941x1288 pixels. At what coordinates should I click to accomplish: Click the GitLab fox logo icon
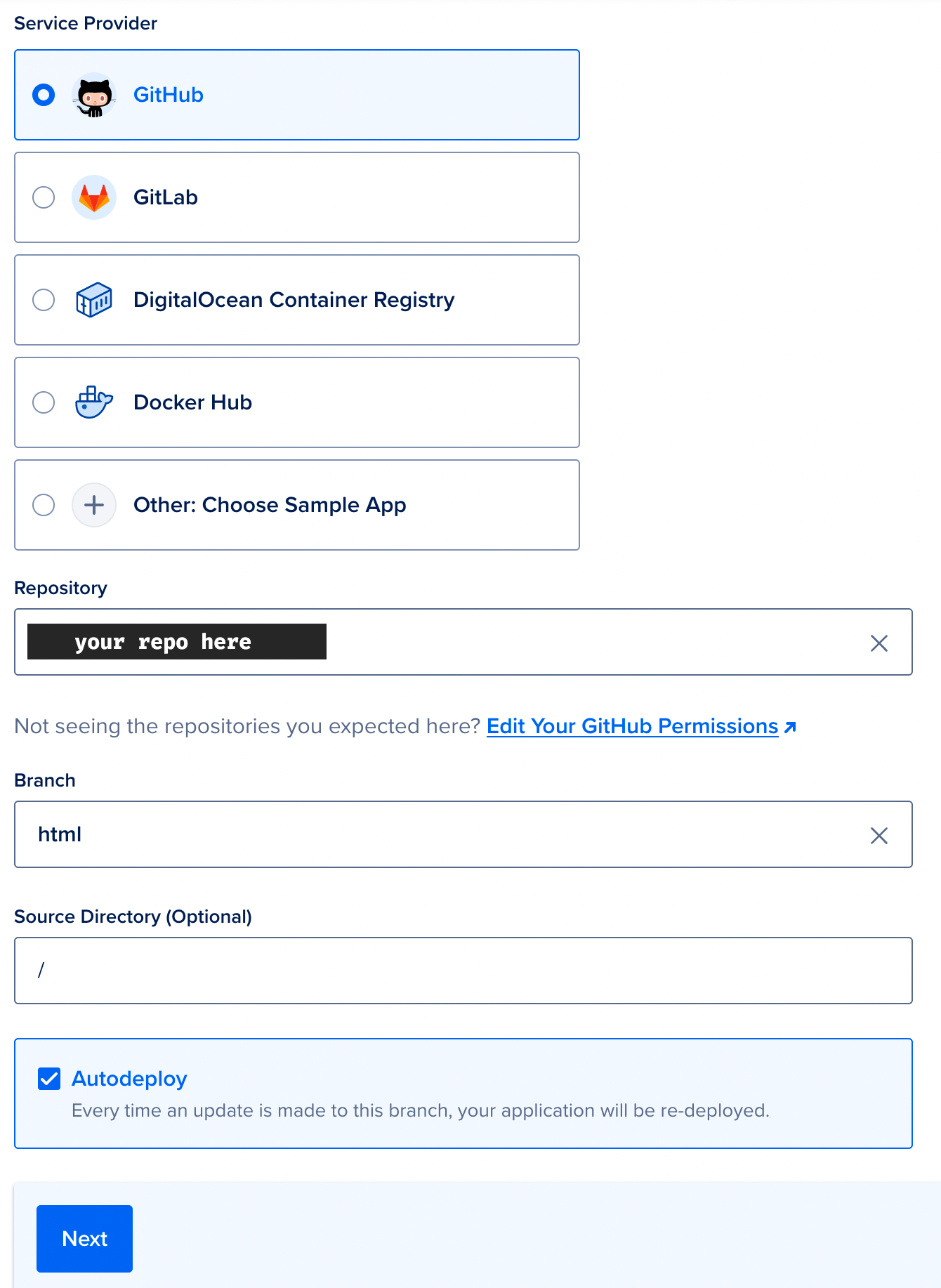[x=94, y=197]
